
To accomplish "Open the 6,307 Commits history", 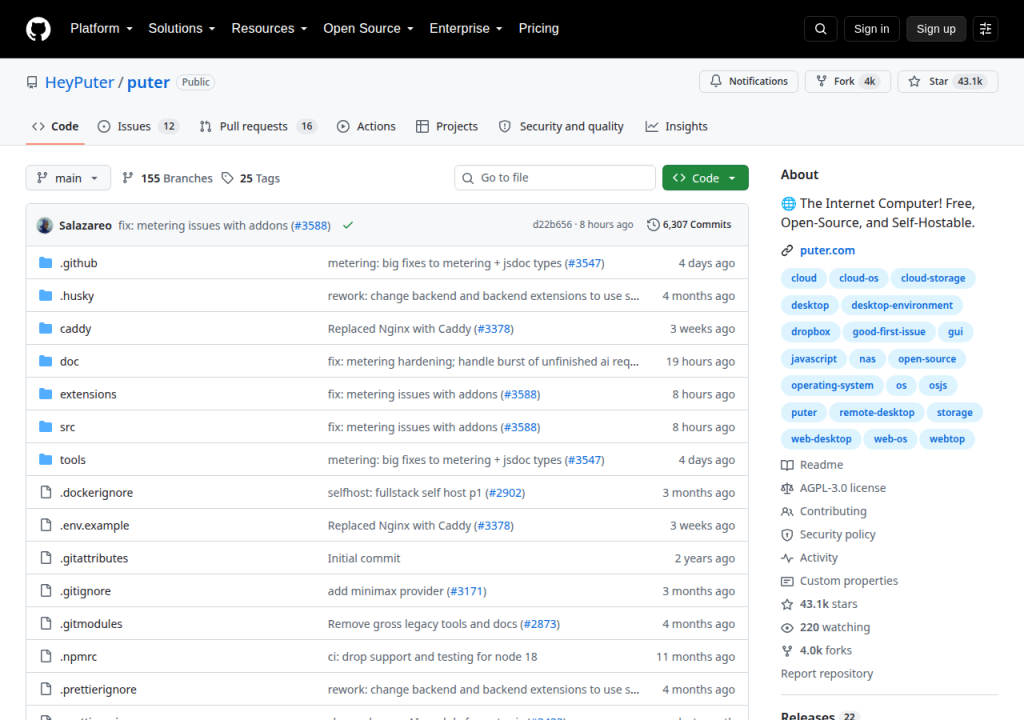I will click(x=689, y=224).
